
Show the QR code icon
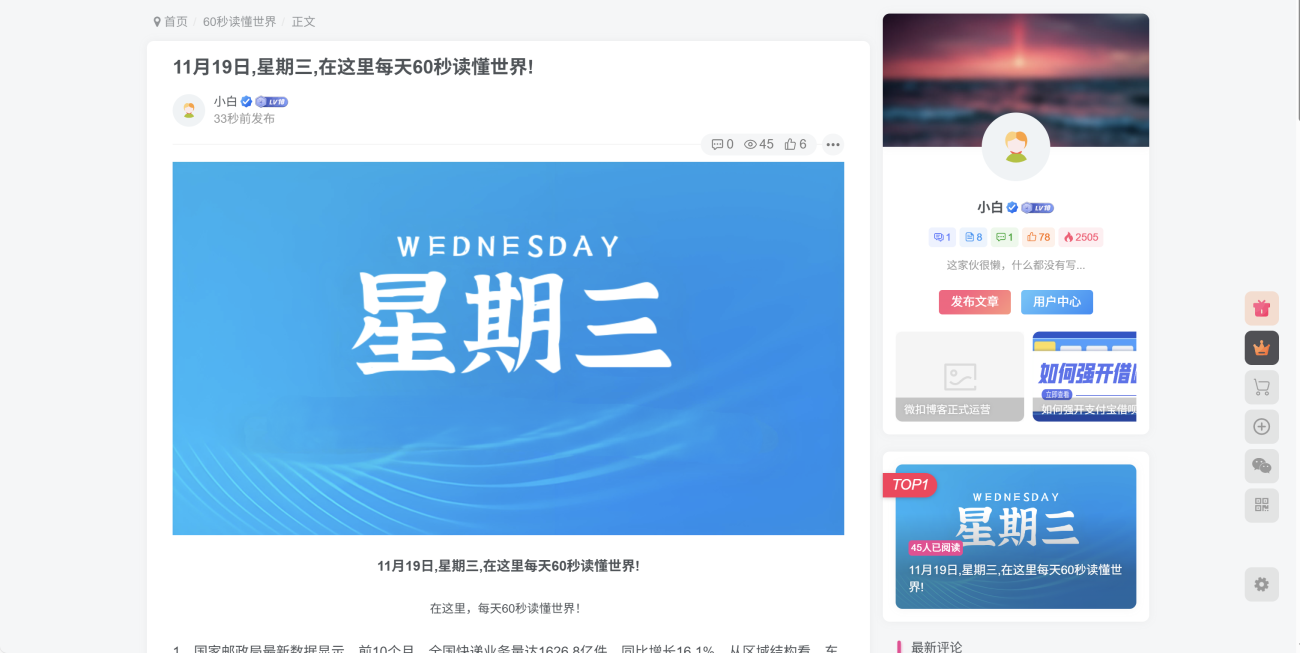pos(1261,505)
